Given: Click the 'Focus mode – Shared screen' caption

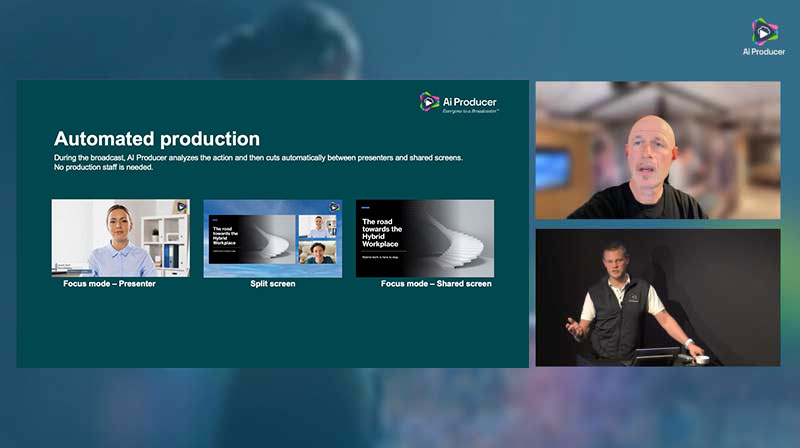Looking at the screenshot, I should coord(436,284).
